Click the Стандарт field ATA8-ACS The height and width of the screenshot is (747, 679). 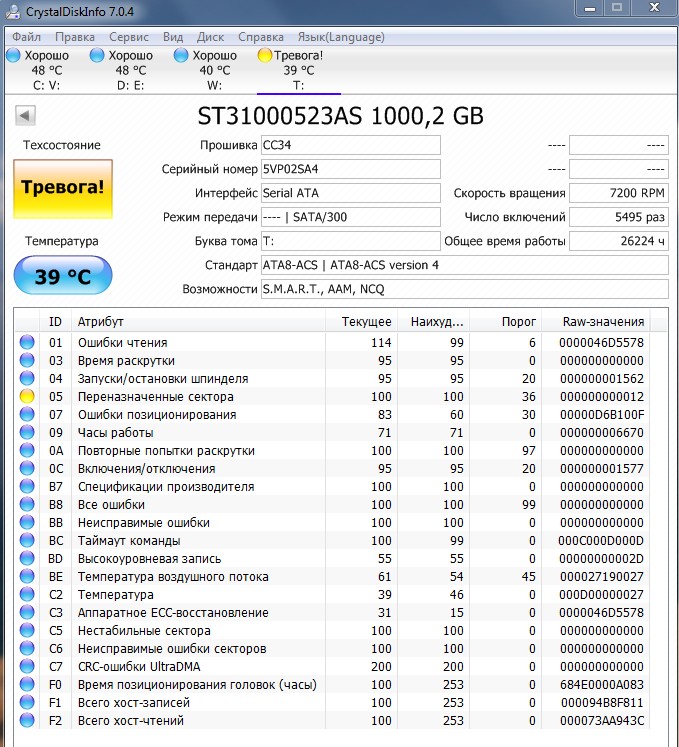(x=465, y=265)
